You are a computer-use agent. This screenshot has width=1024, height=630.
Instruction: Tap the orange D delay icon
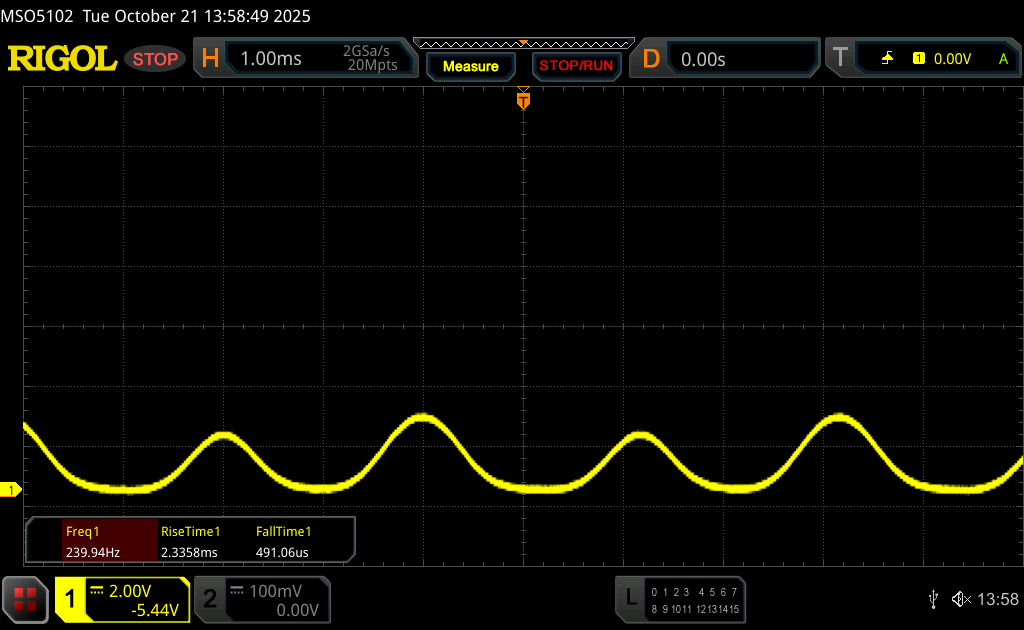tap(651, 59)
